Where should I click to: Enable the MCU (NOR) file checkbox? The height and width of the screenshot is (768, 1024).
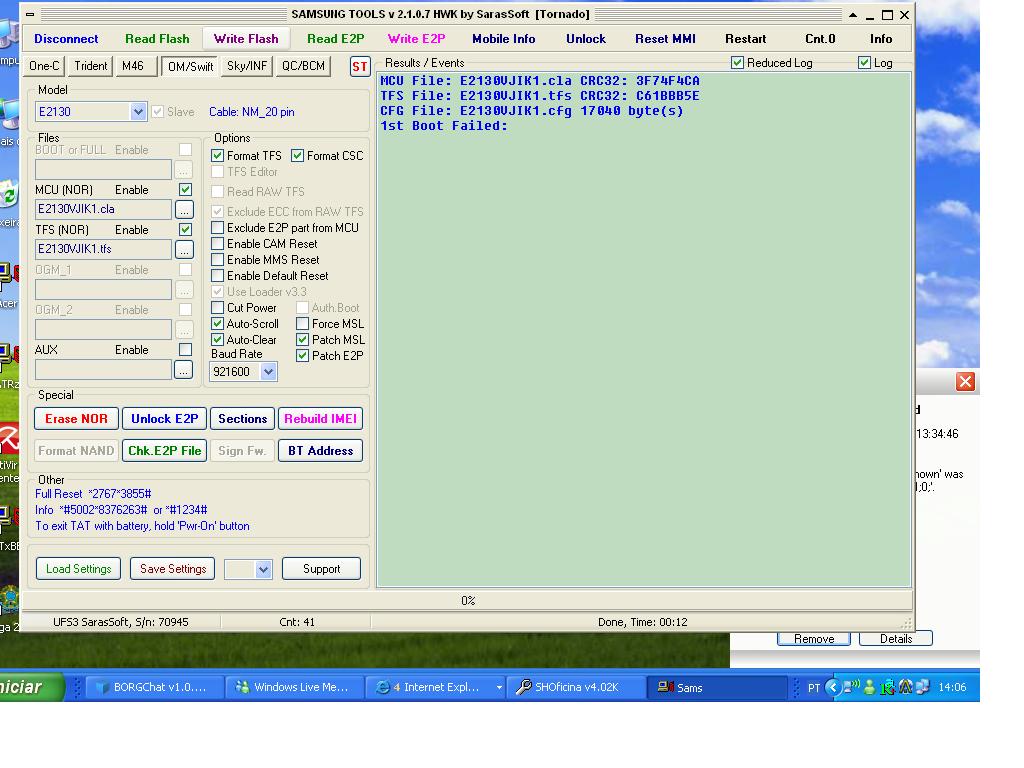click(x=185, y=189)
